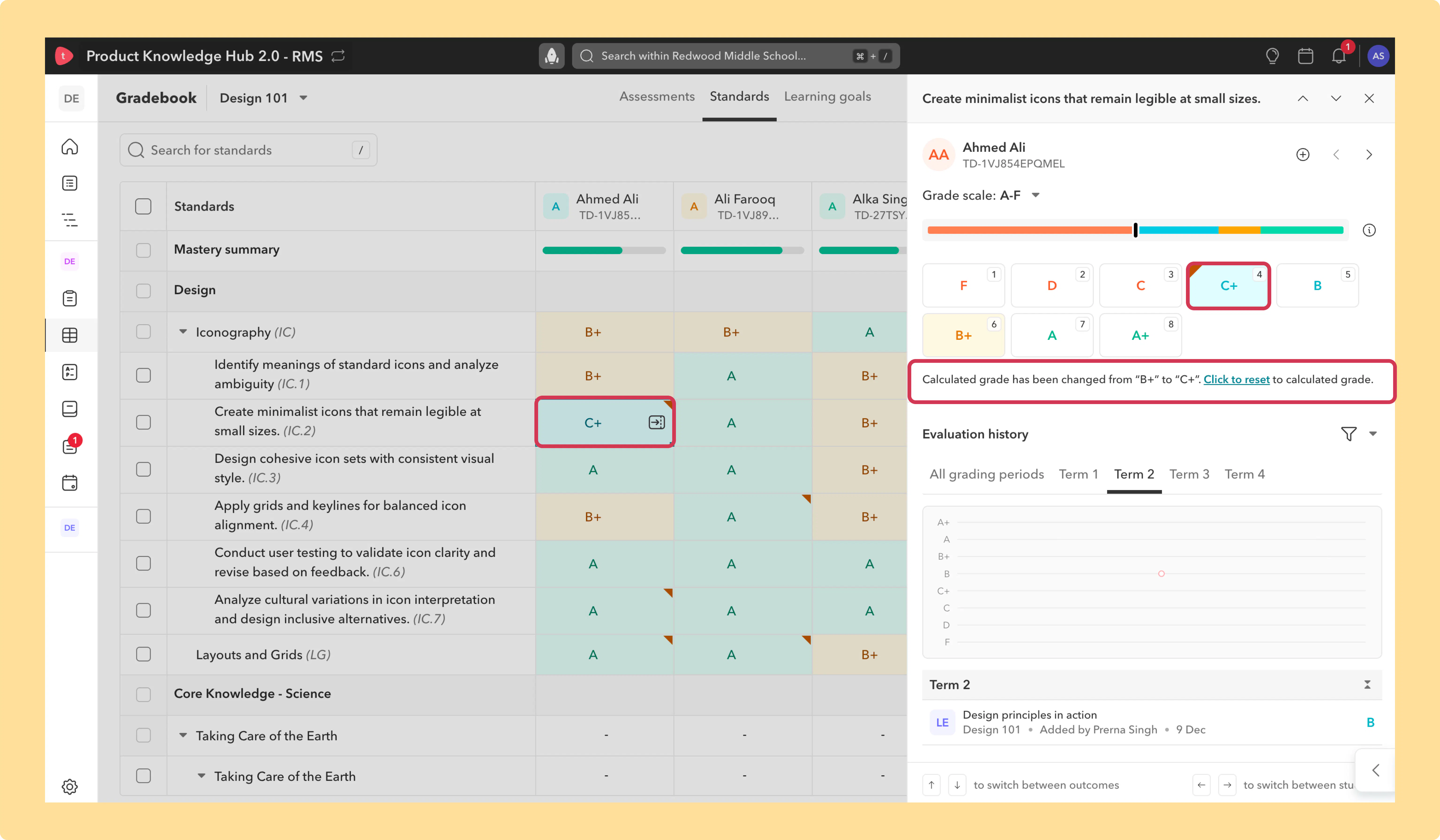Select the Term 1 tab
Image resolution: width=1440 pixels, height=840 pixels.
click(x=1078, y=474)
